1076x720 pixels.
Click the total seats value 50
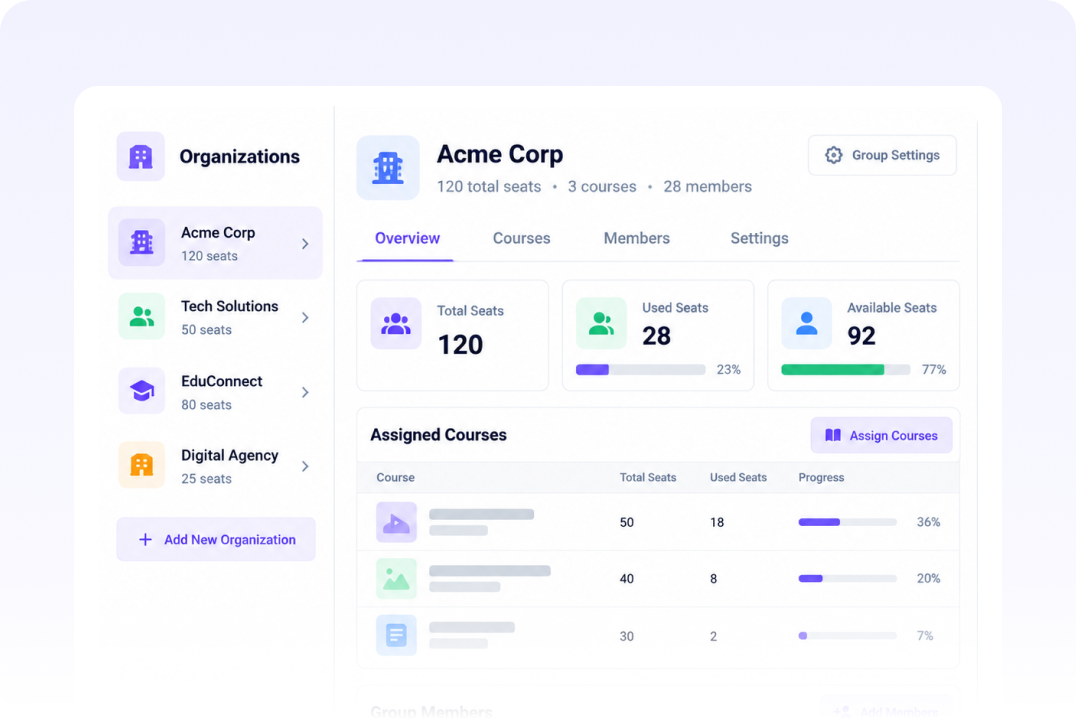[x=627, y=522]
